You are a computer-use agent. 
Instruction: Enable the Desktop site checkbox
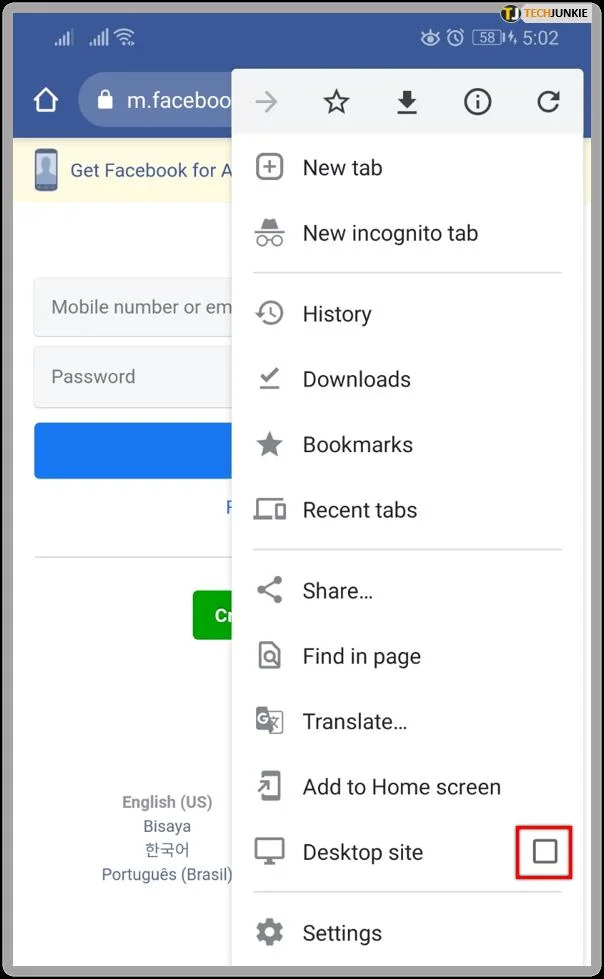pyautogui.click(x=544, y=852)
